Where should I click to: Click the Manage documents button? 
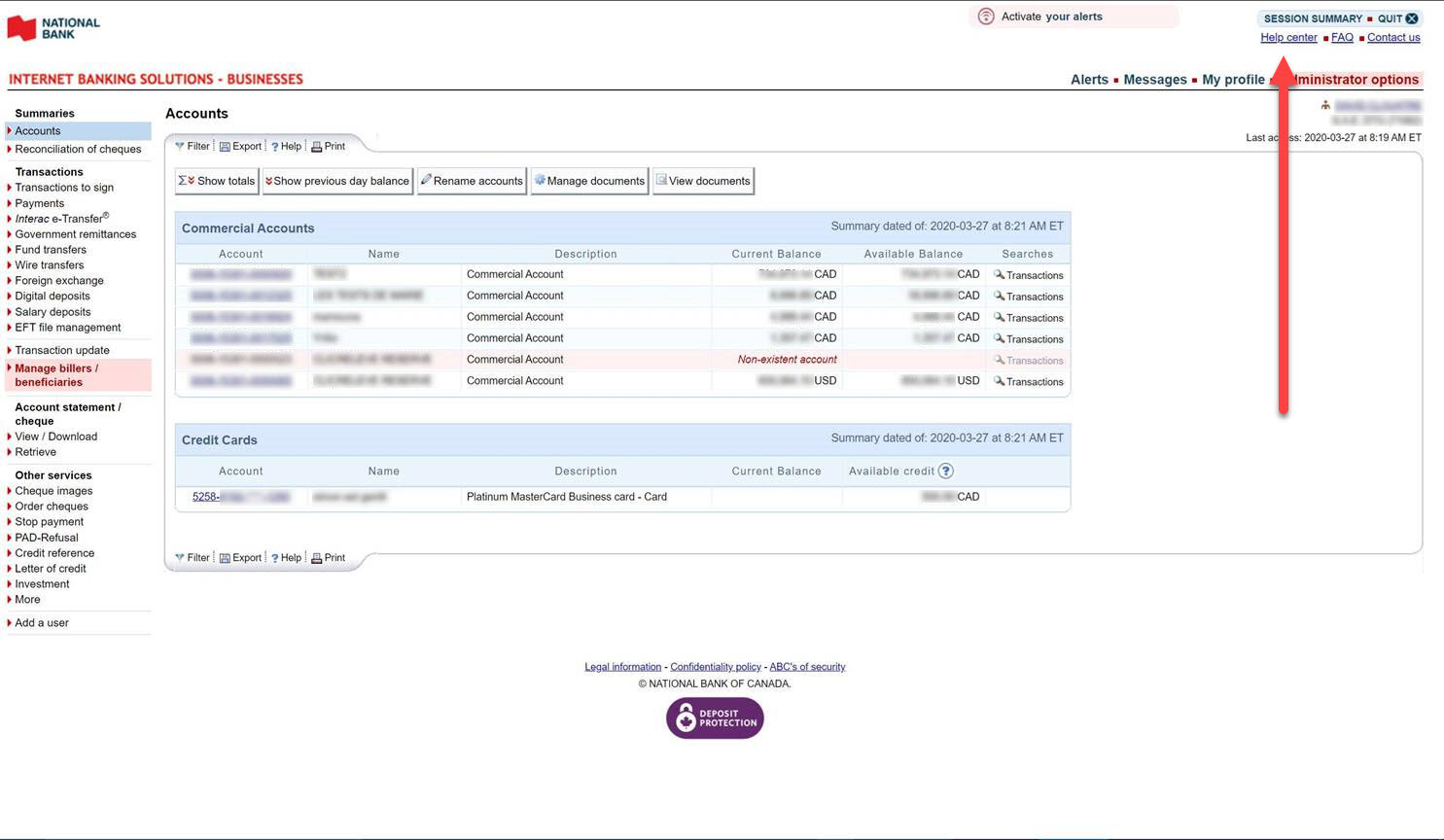tap(589, 181)
